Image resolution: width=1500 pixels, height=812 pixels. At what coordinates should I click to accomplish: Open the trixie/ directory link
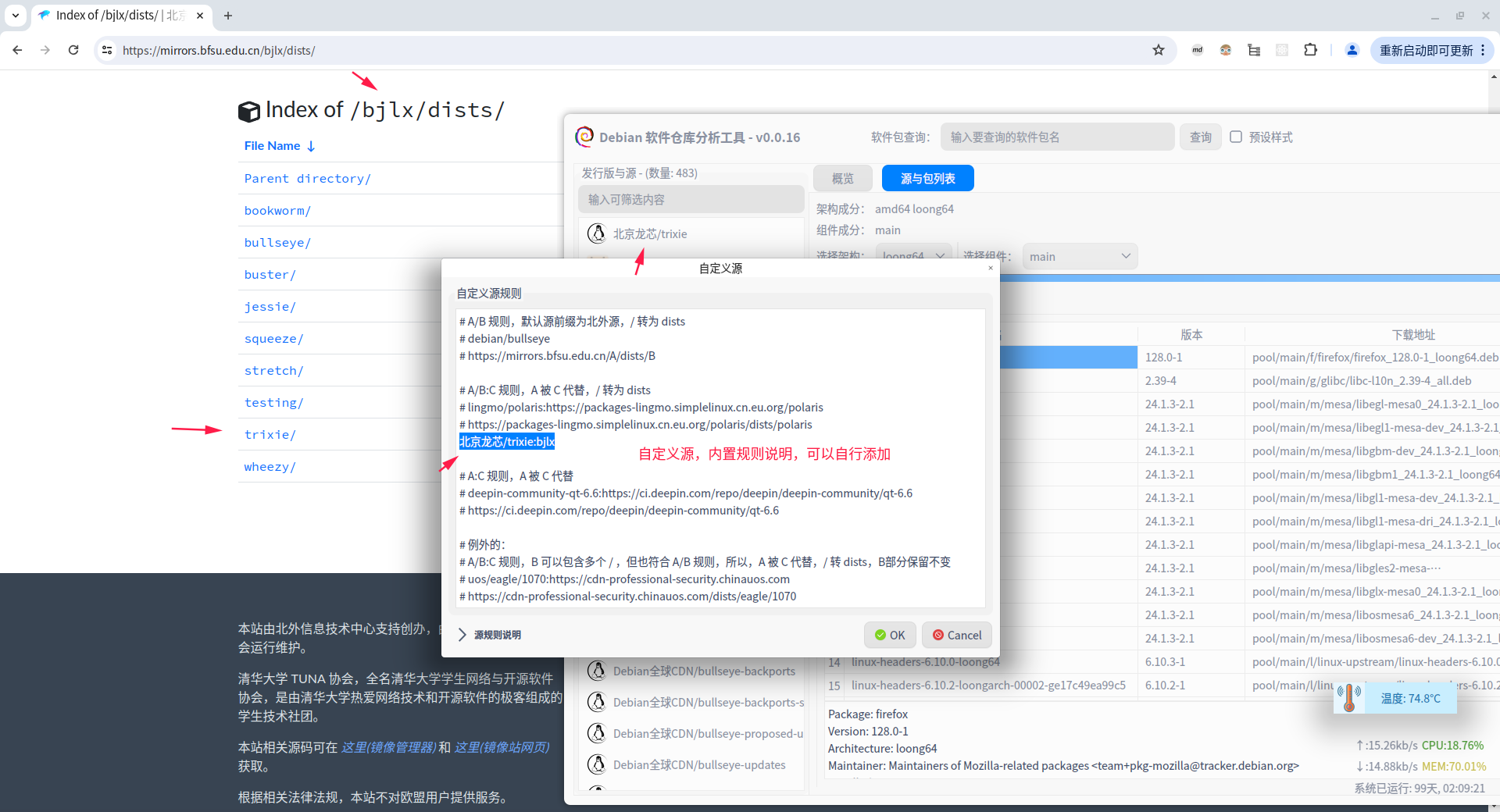point(270,435)
